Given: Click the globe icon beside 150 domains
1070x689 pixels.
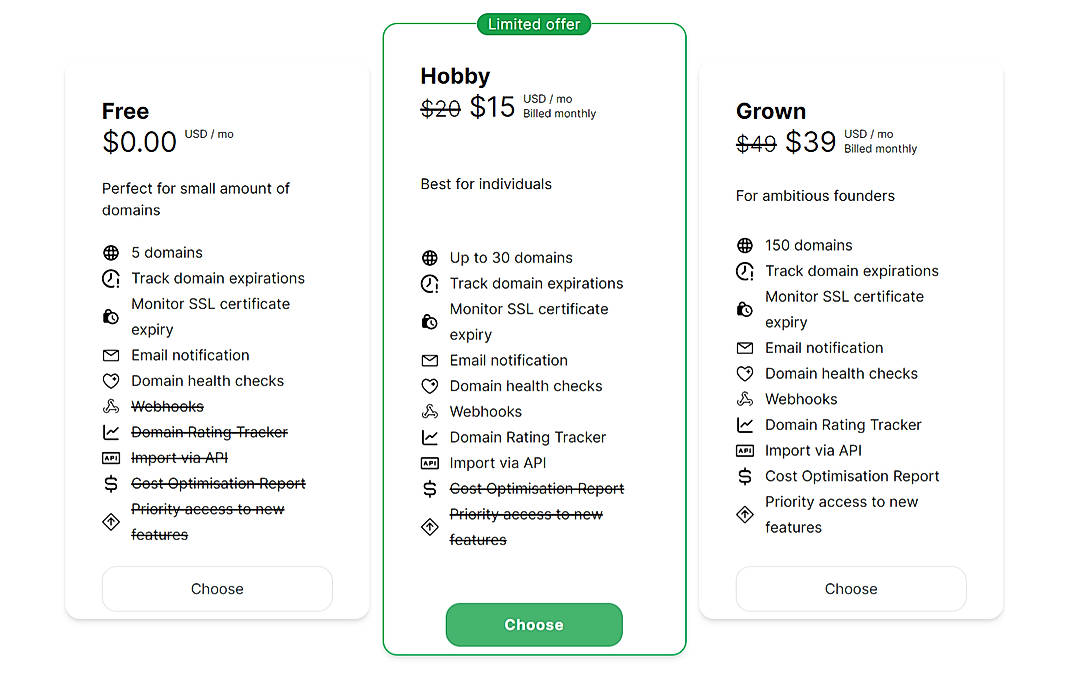Looking at the screenshot, I should [x=745, y=245].
